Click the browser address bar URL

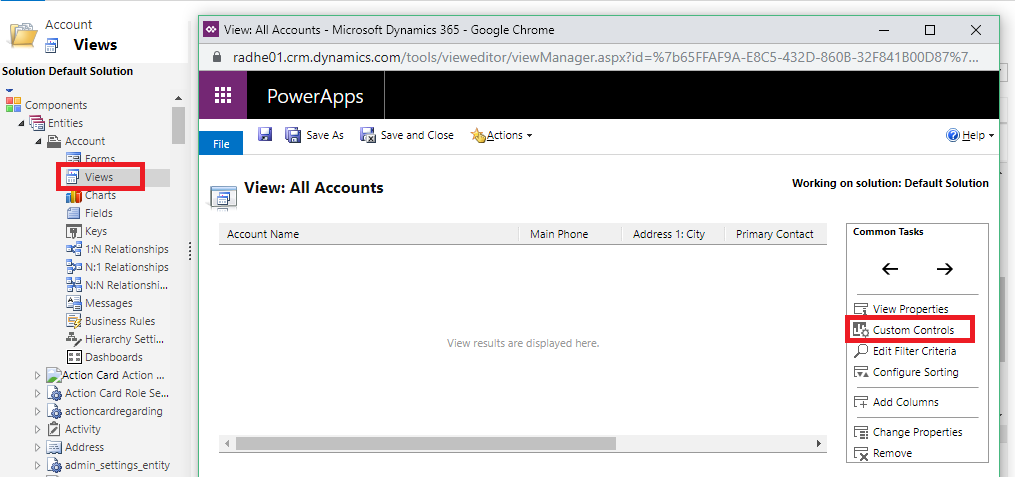[605, 56]
